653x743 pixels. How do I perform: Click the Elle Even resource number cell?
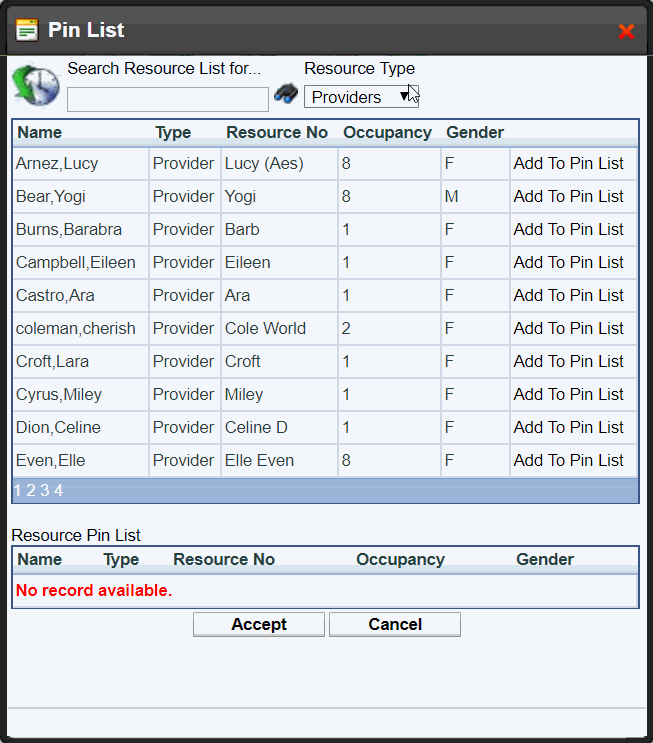(x=279, y=461)
